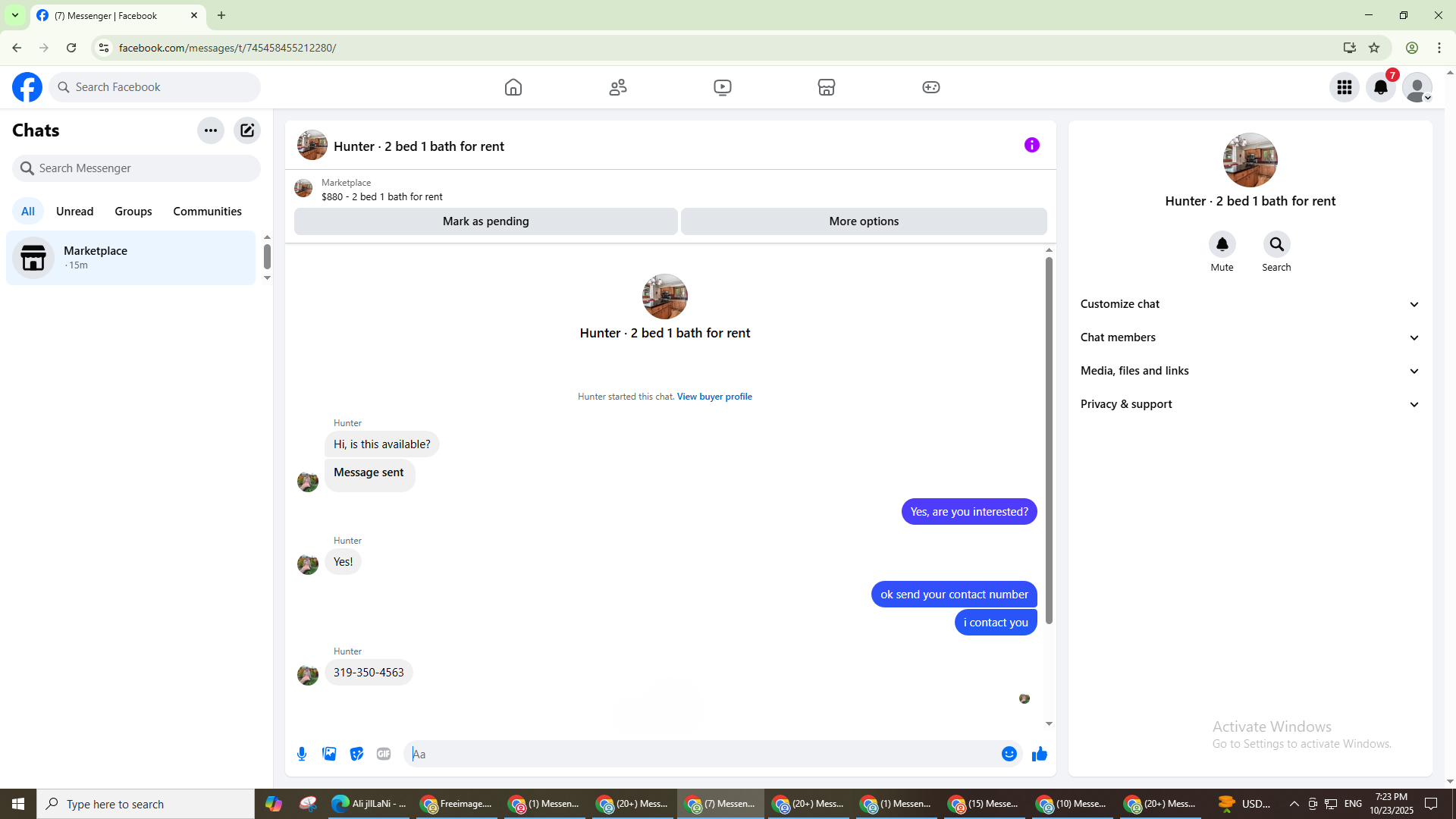Switch to the Communities tab
The height and width of the screenshot is (819, 1456).
click(207, 212)
